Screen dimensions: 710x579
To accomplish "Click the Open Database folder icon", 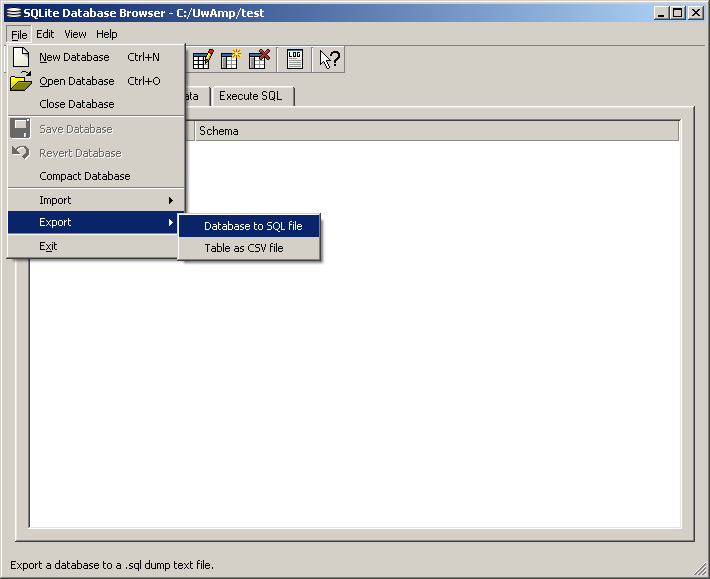I will pos(21,81).
